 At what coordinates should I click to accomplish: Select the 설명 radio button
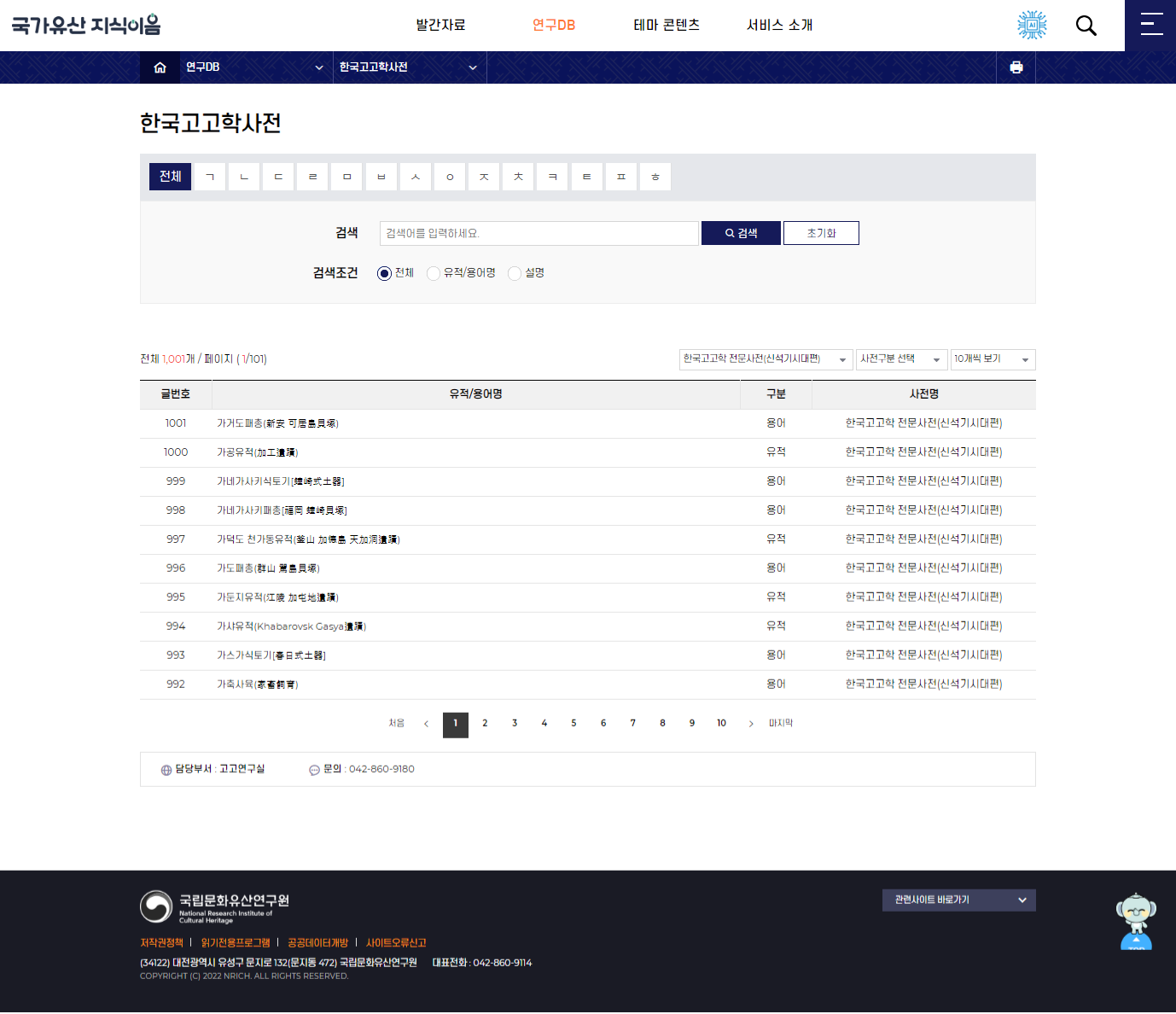(515, 273)
